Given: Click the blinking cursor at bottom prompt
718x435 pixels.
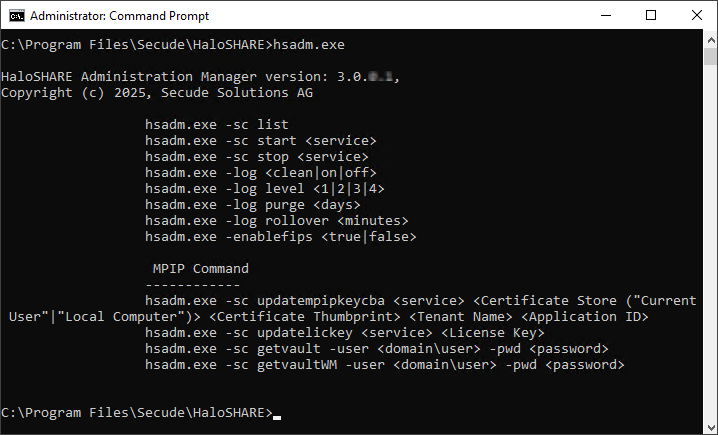Looking at the screenshot, I should pos(277,414).
